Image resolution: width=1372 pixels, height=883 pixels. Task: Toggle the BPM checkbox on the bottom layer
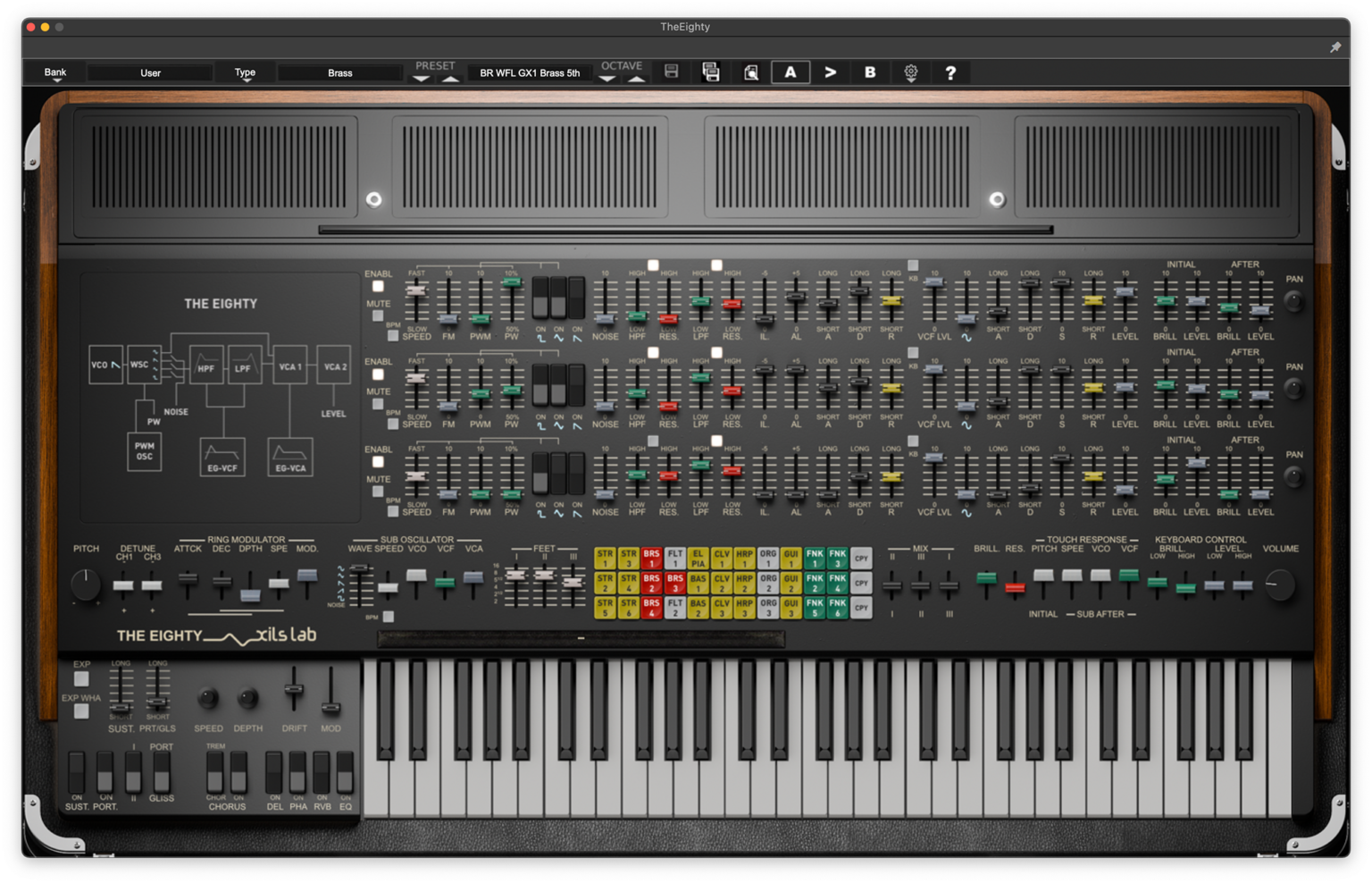tap(393, 511)
